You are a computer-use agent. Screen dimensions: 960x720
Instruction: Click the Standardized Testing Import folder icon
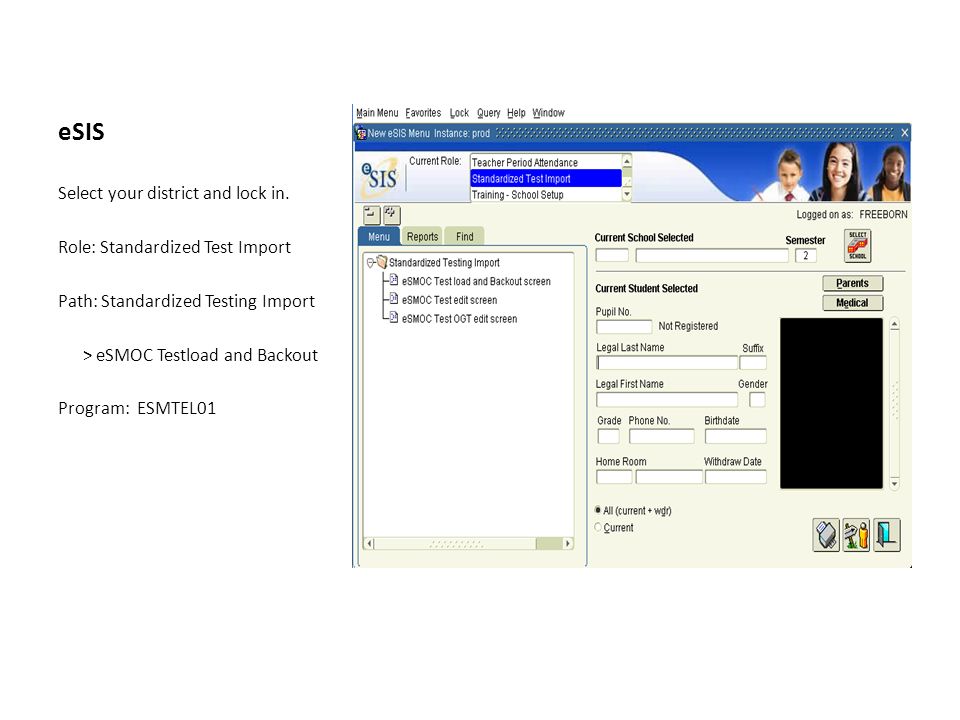pyautogui.click(x=382, y=262)
